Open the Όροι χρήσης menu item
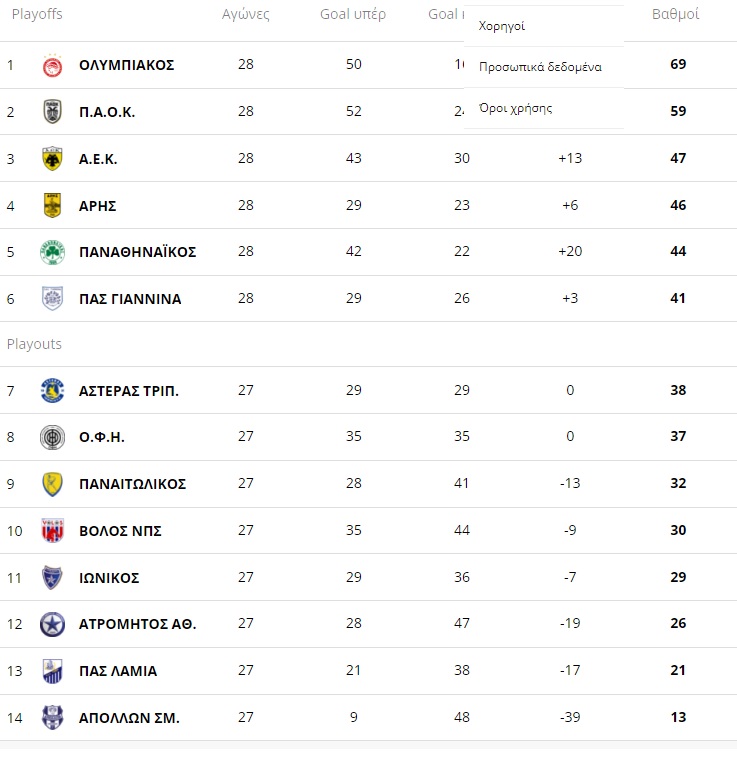The height and width of the screenshot is (762, 737). tap(515, 108)
